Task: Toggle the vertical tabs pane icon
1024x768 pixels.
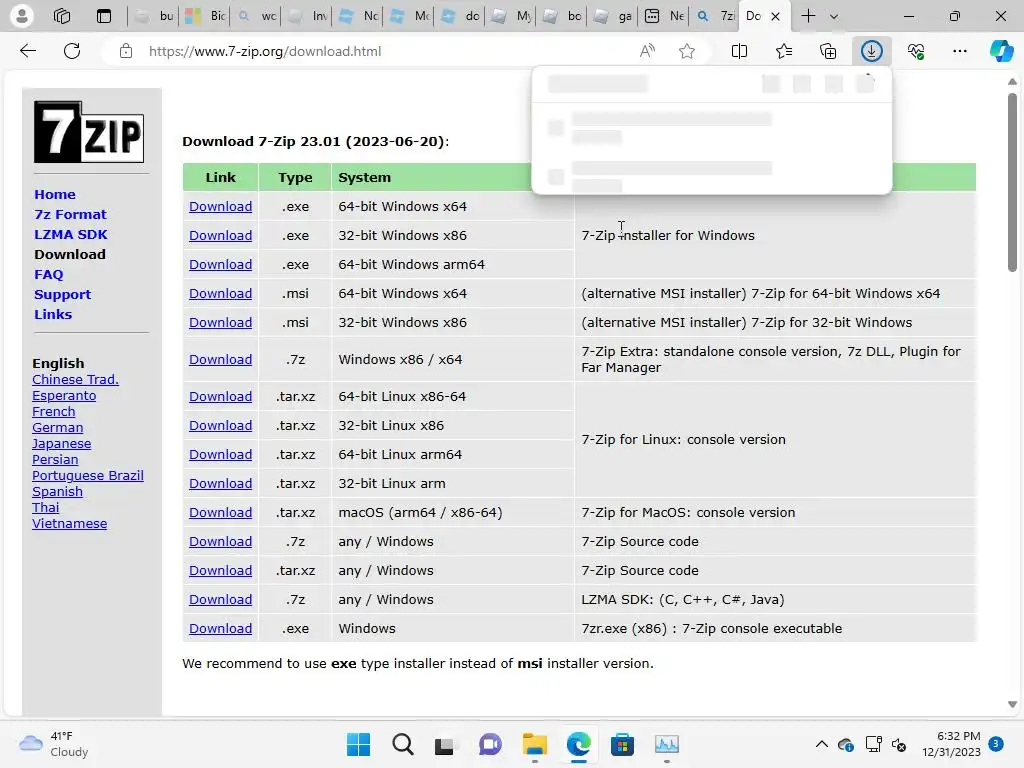Action: click(104, 16)
